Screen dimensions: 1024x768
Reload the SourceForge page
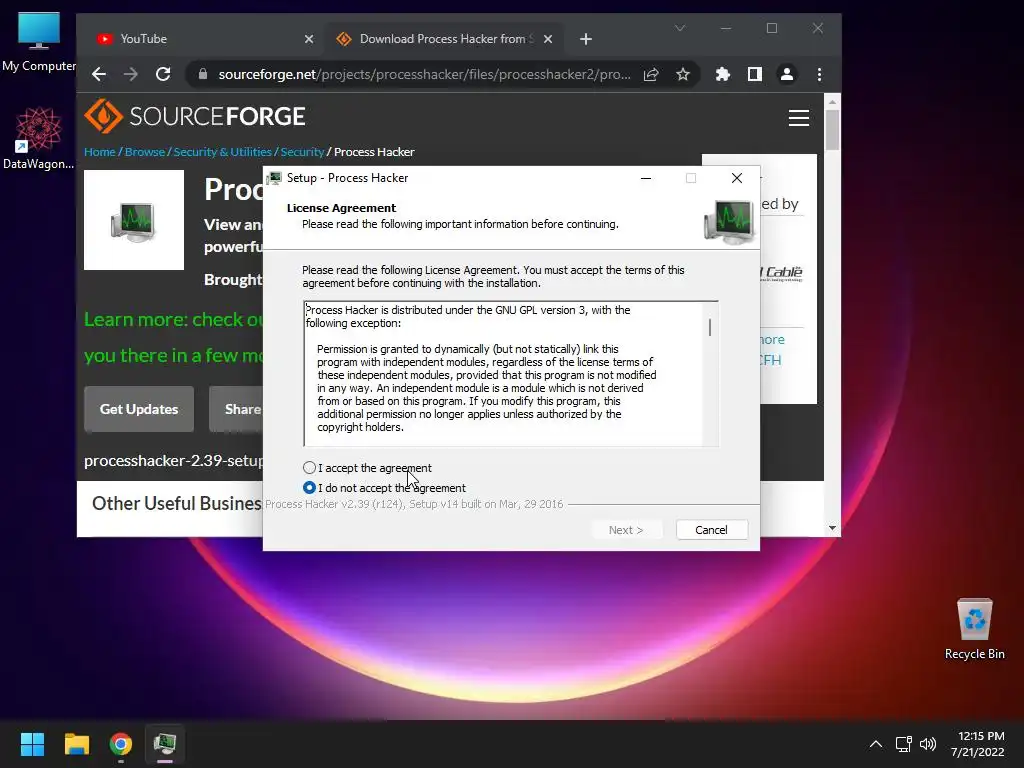(x=163, y=74)
